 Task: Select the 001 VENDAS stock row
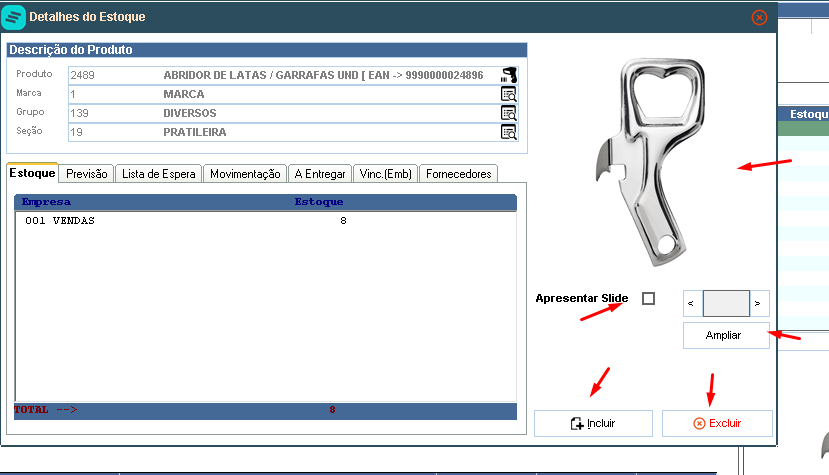[x=265, y=221]
